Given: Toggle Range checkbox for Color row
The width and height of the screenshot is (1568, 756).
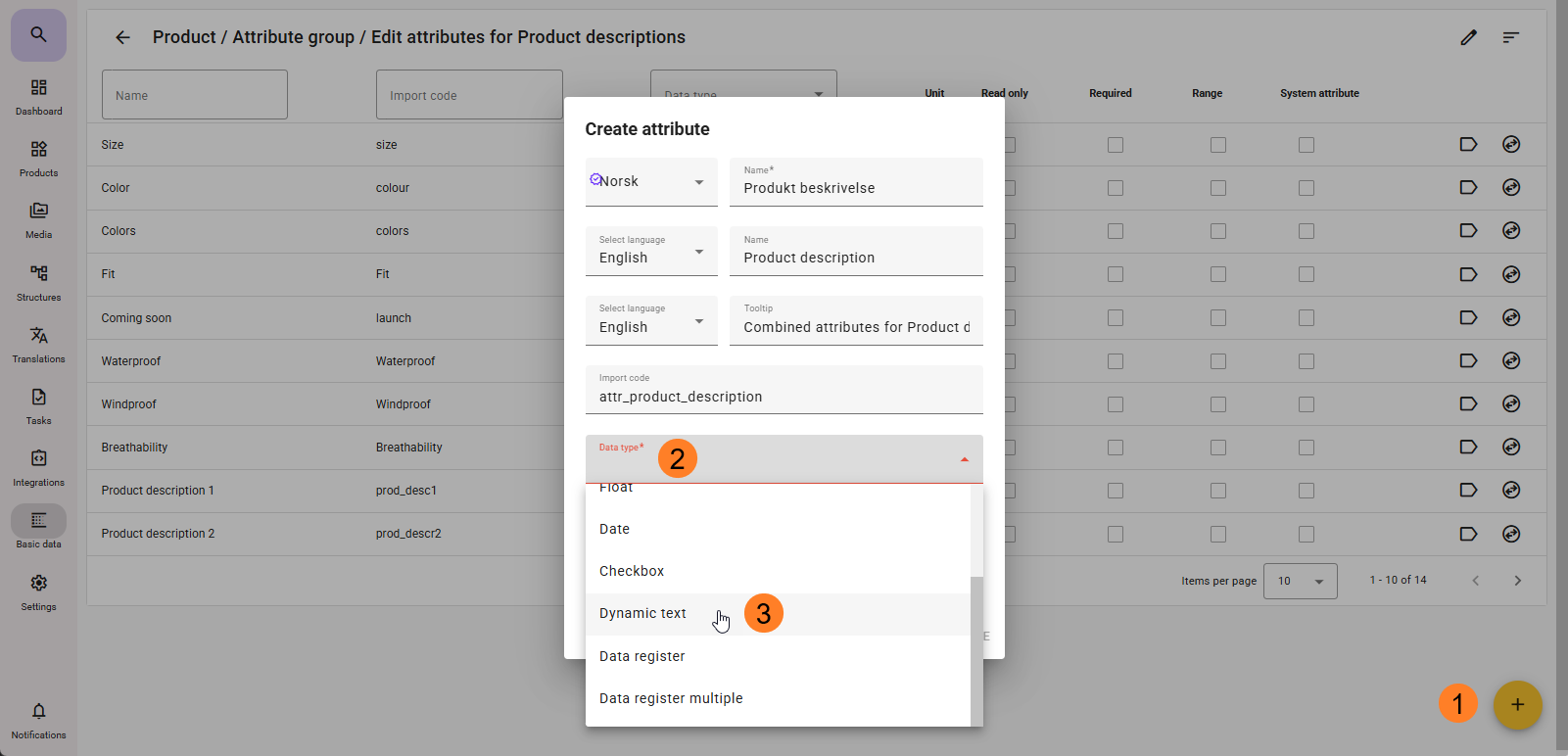Looking at the screenshot, I should coord(1217,188).
